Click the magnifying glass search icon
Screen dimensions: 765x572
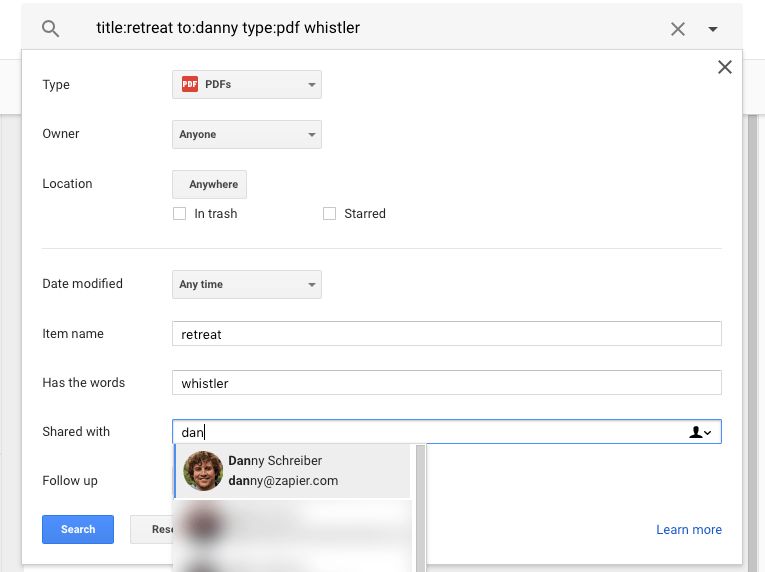(x=51, y=29)
